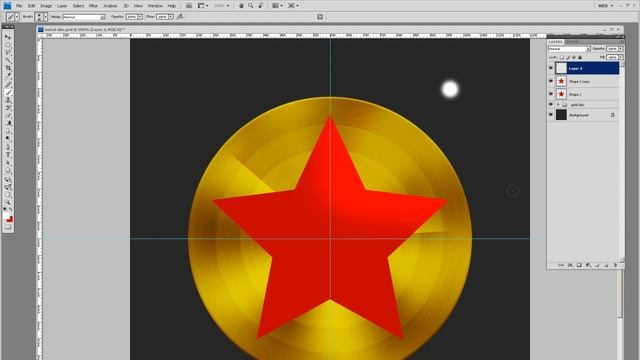The image size is (640, 360).
Task: Open the layer Fill slider arrow
Action: (x=621, y=58)
